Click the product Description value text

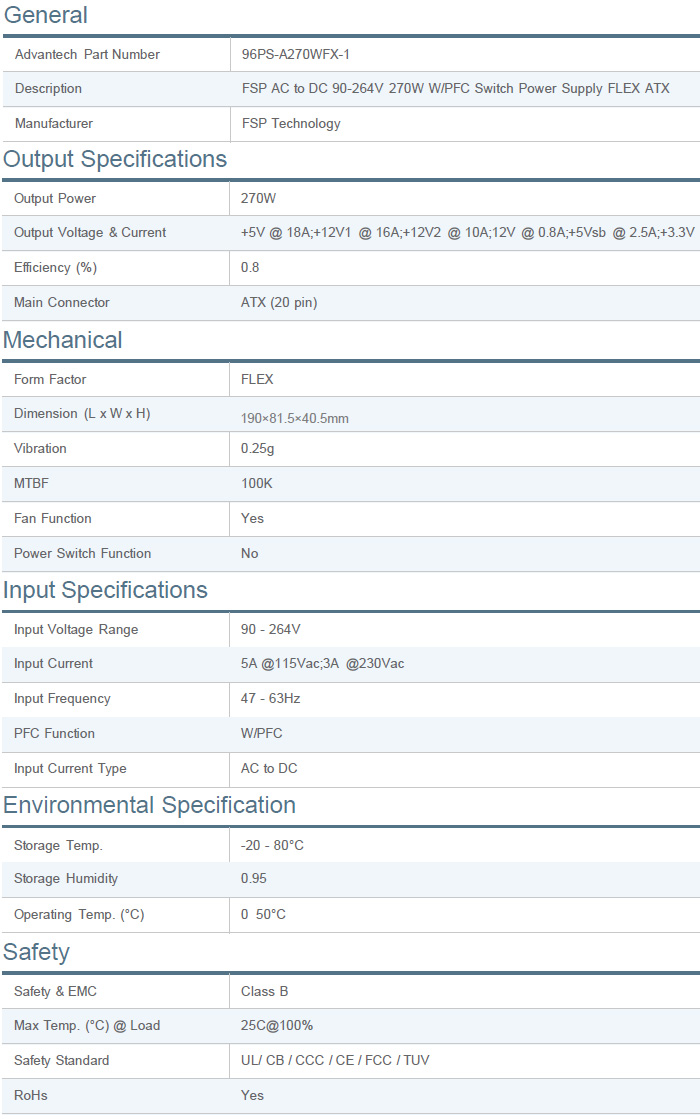tap(455, 89)
